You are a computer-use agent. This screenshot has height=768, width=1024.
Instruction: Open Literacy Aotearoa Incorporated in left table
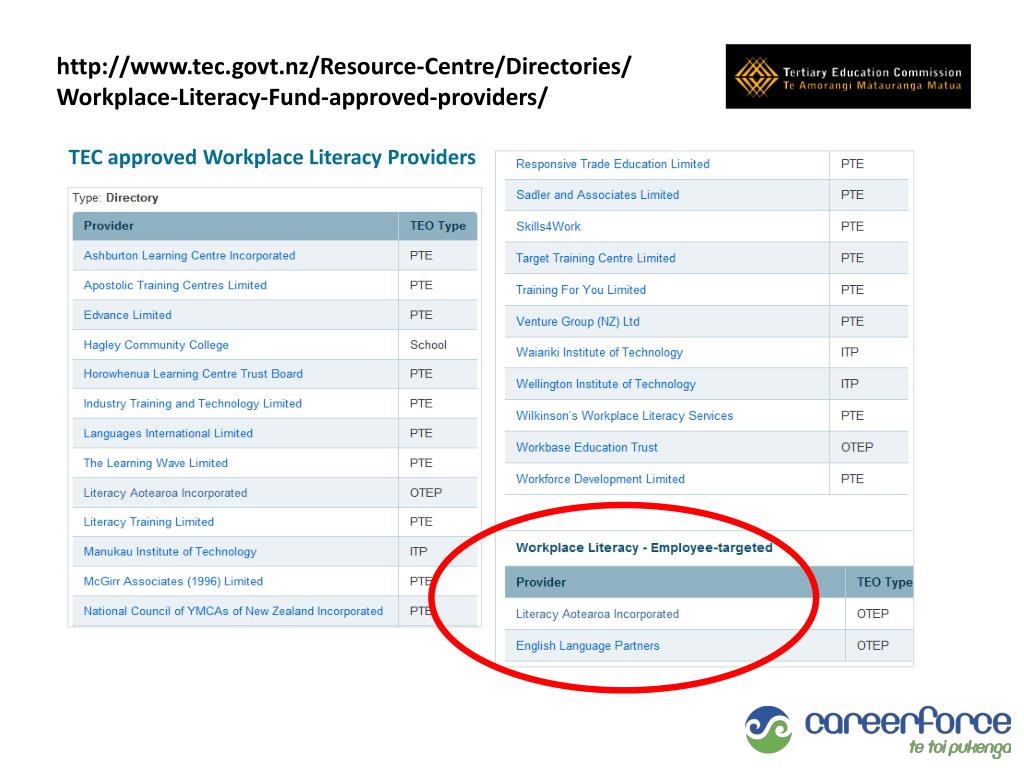coord(165,493)
